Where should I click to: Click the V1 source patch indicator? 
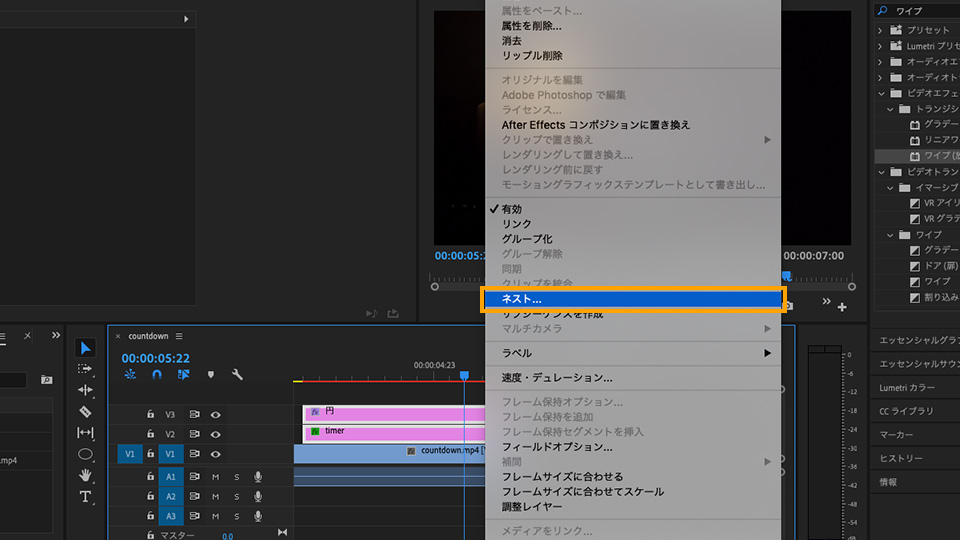point(130,454)
